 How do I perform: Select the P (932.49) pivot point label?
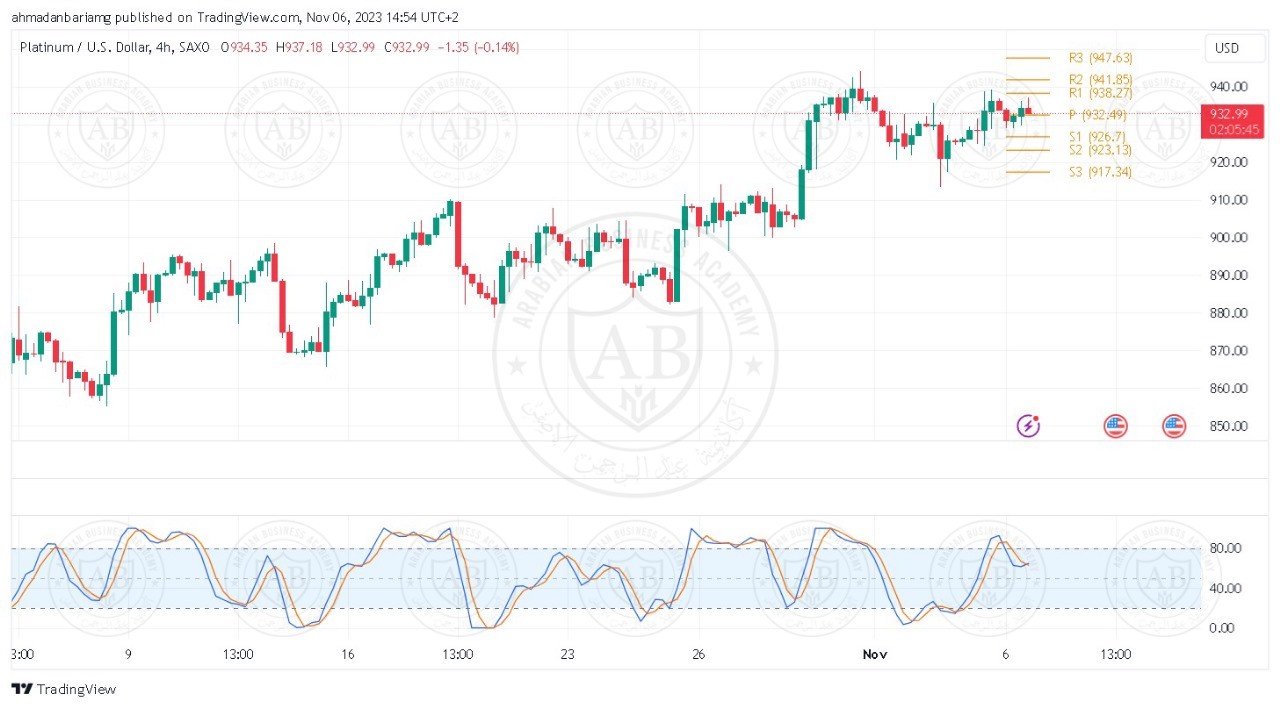1097,115
